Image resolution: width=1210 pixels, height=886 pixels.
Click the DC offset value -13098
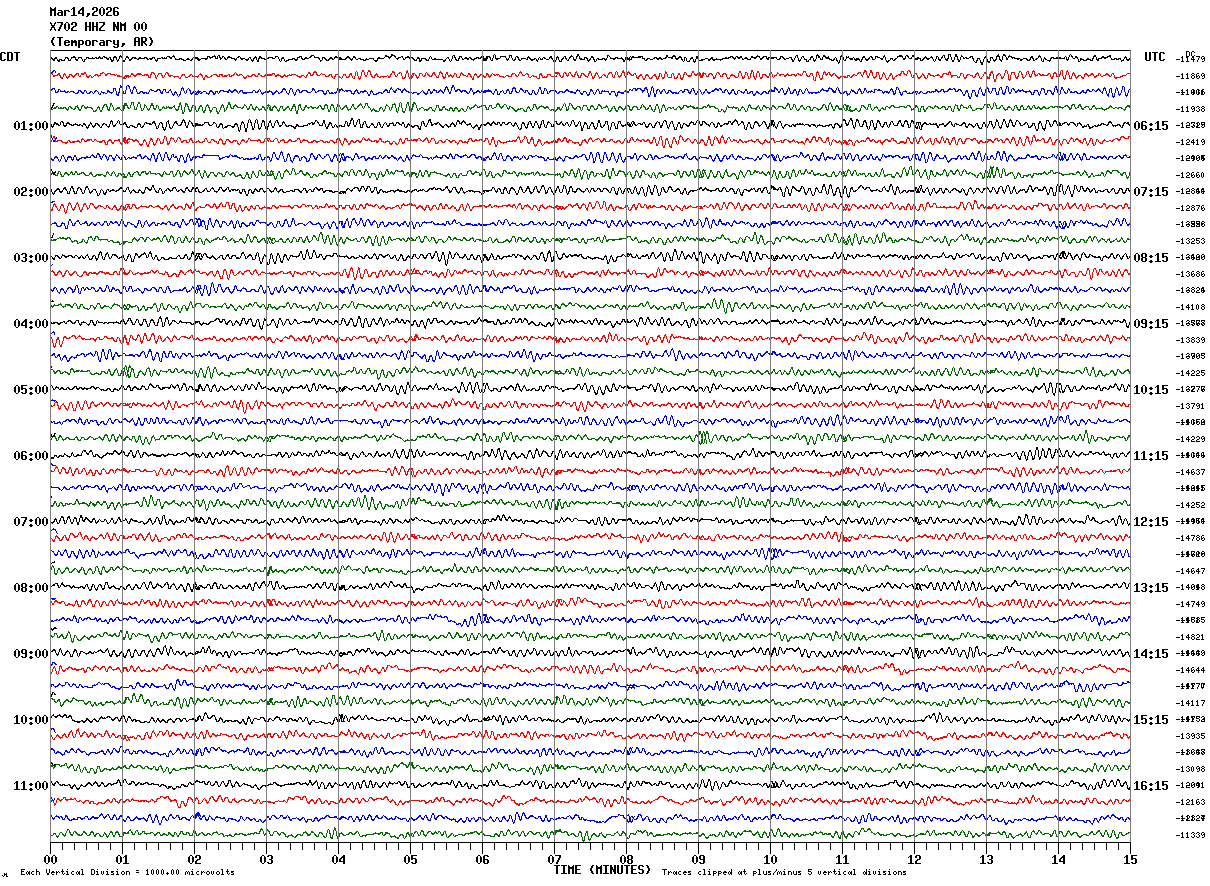pos(1190,769)
